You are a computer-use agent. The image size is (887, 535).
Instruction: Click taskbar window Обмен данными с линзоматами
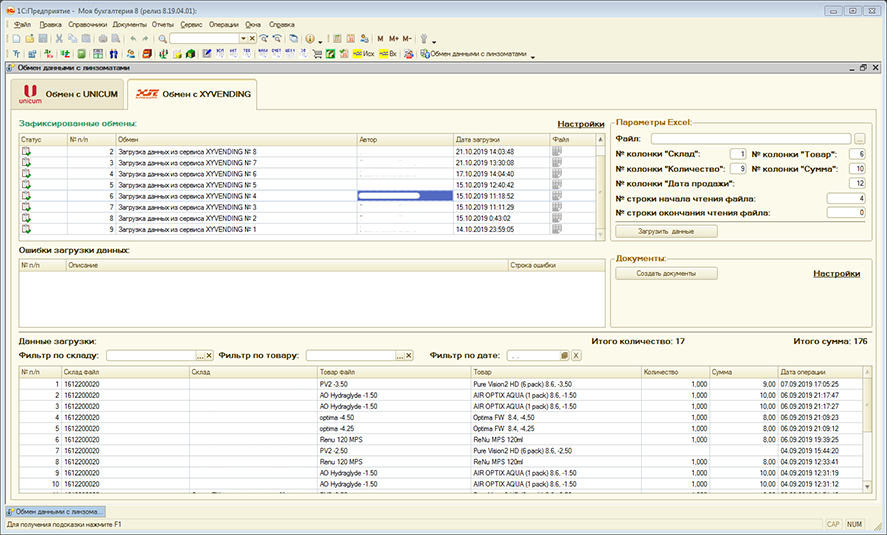coord(56,511)
